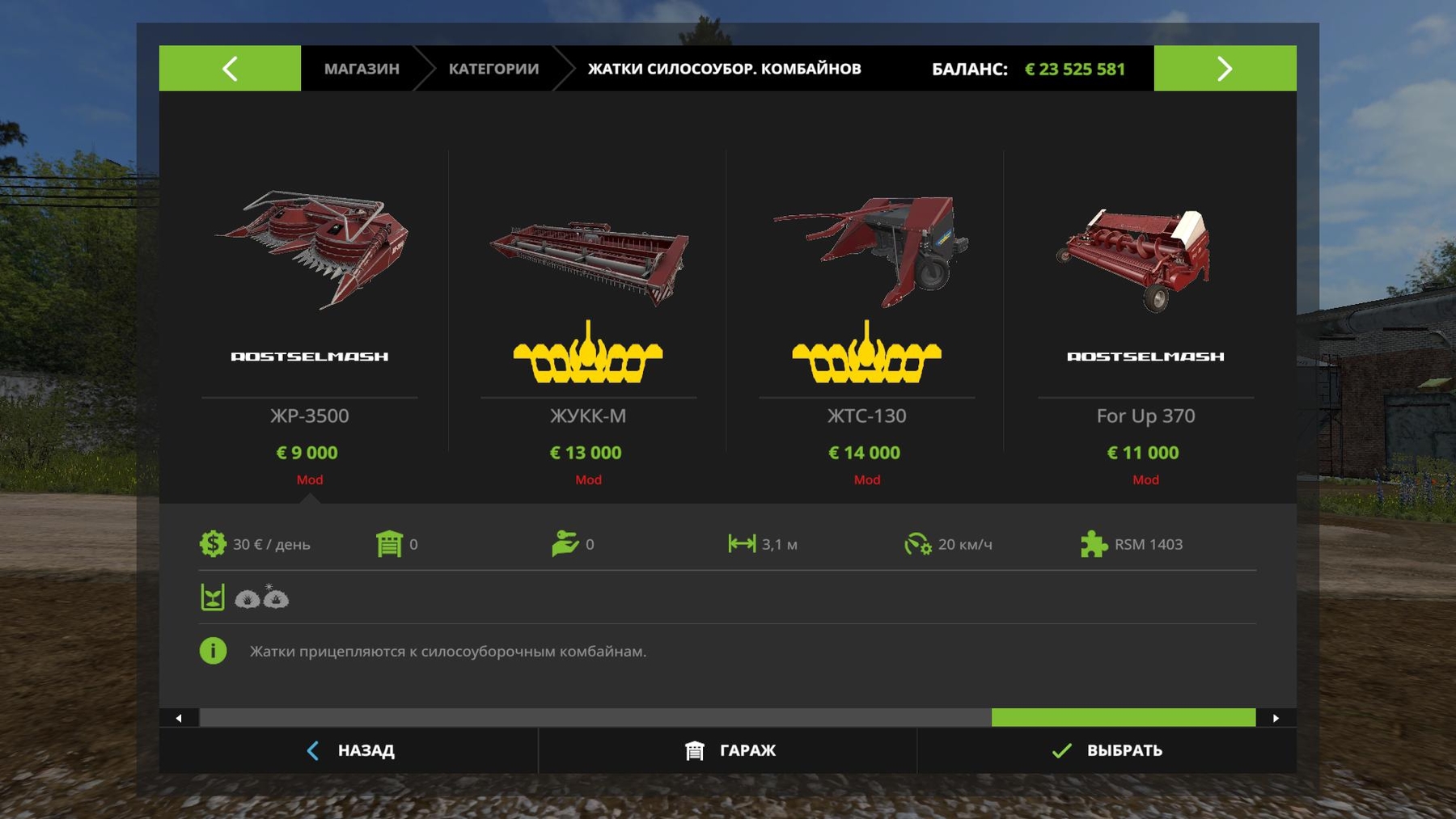Click the scrollbar left arrow
Image resolution: width=1456 pixels, height=819 pixels.
click(179, 718)
